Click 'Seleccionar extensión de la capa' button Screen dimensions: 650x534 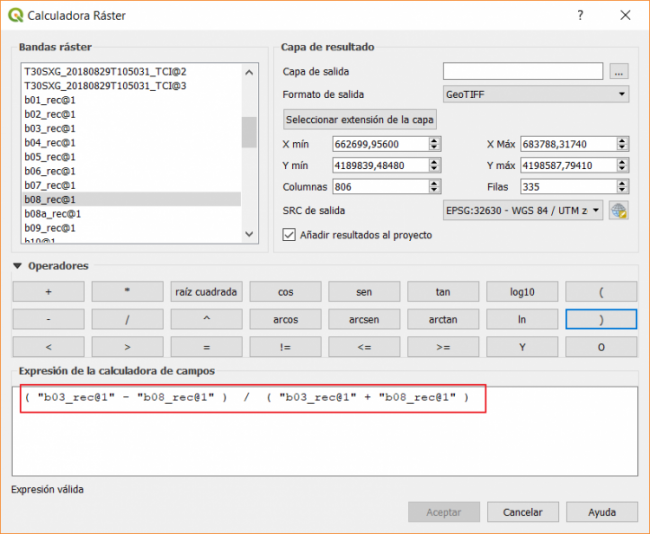[359, 120]
